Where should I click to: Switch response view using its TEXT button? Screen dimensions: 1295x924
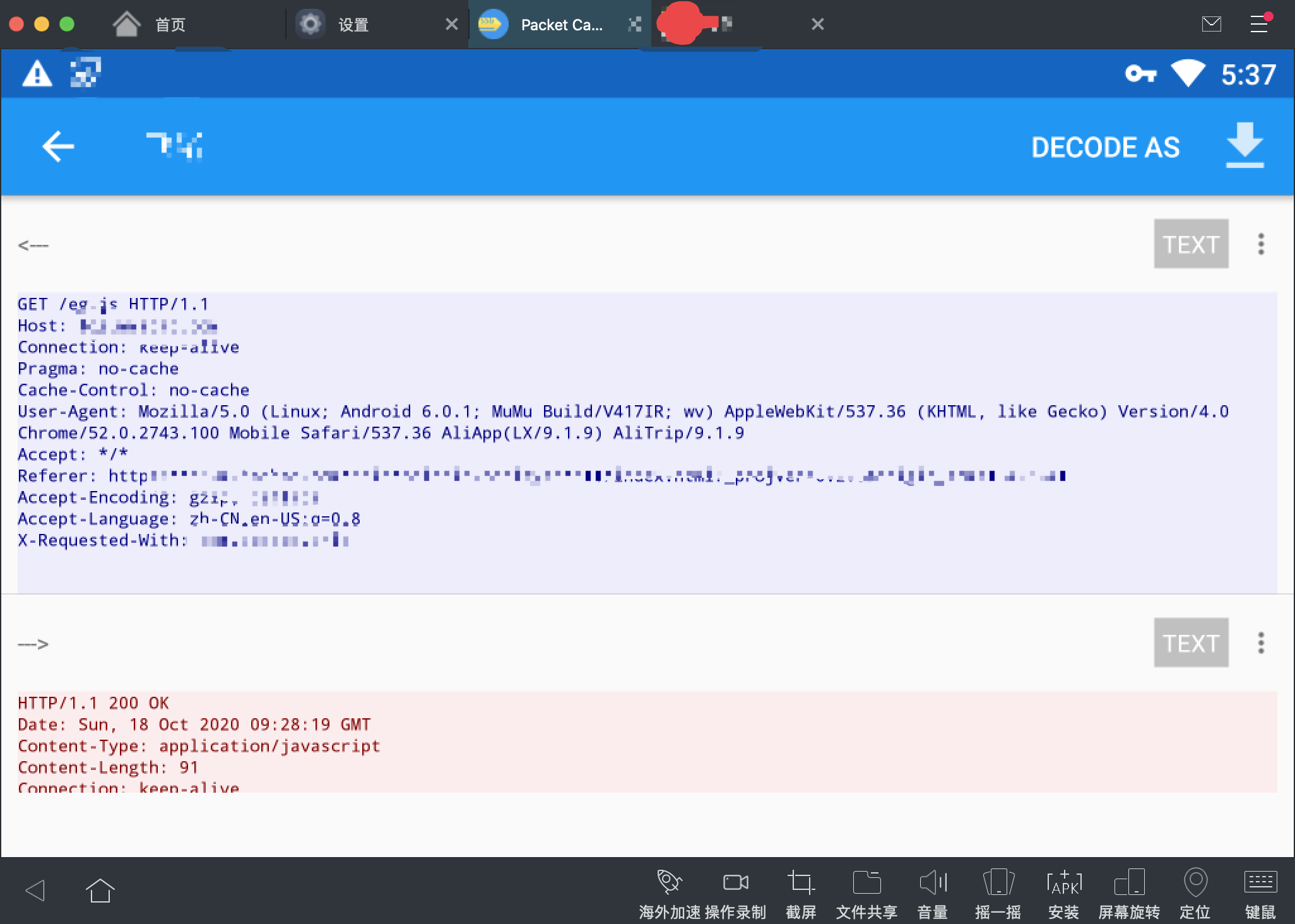tap(1191, 643)
